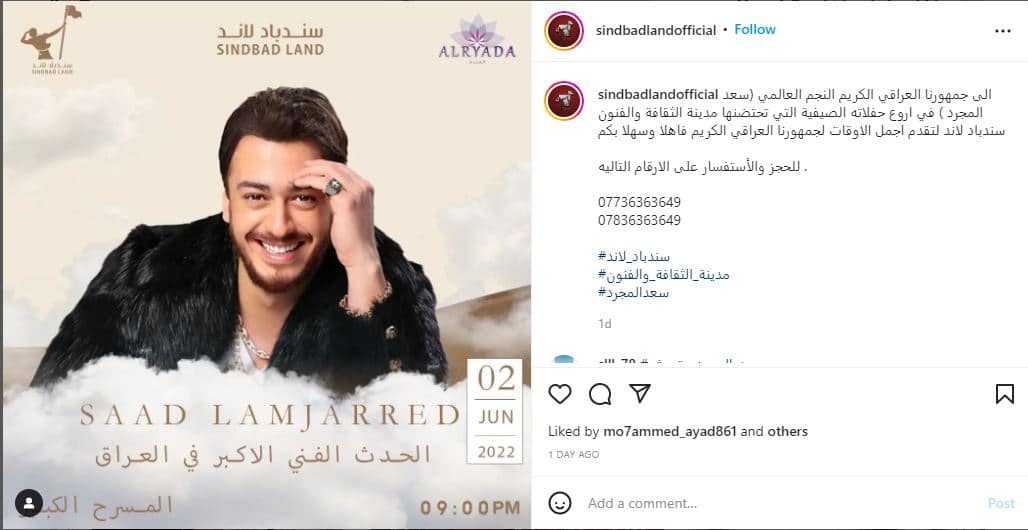Open sindbadlandofficial username in caption
Screen dimensions: 1028x530
pos(658,94)
